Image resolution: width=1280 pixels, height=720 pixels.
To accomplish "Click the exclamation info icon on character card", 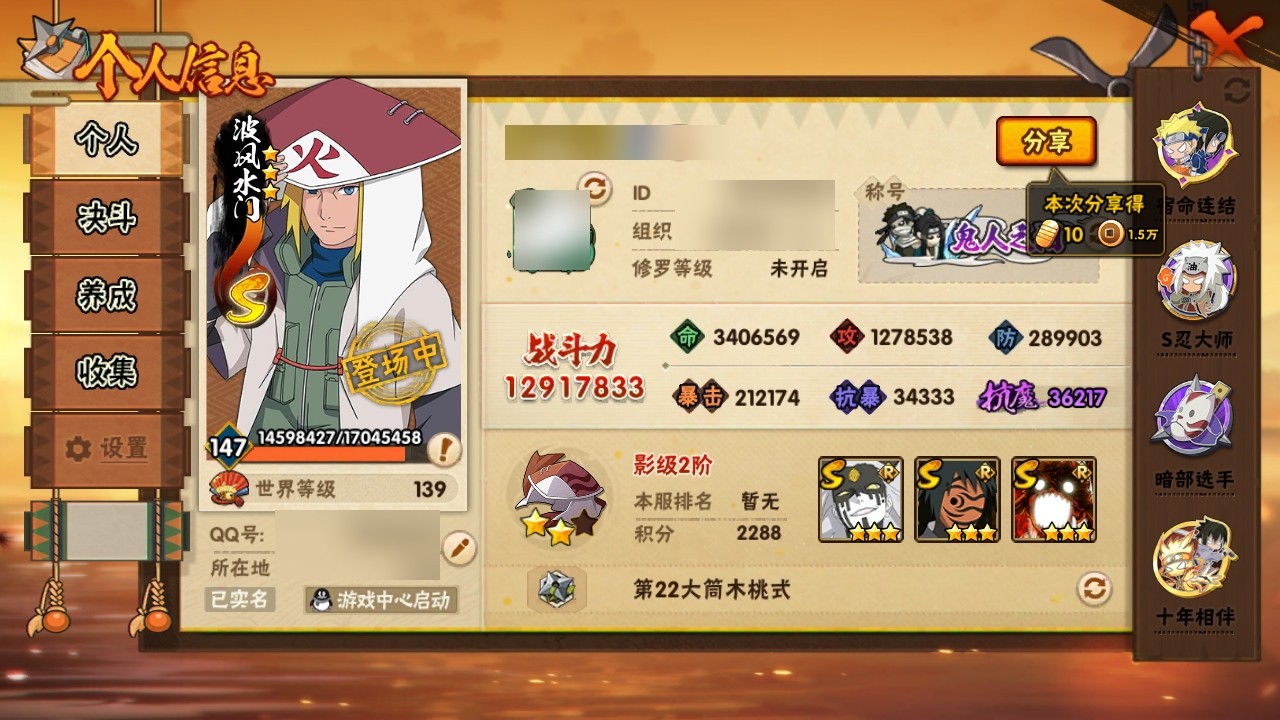I will [443, 450].
